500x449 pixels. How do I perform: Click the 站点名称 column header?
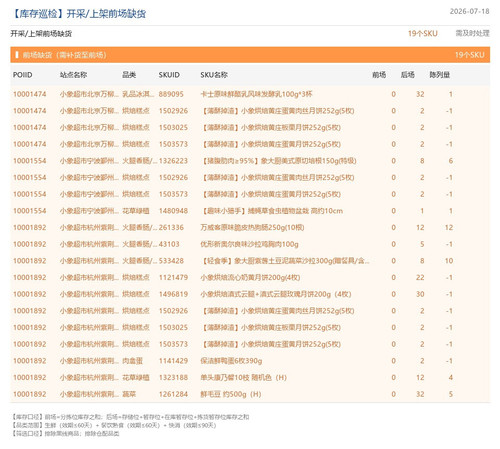pyautogui.click(x=73, y=75)
